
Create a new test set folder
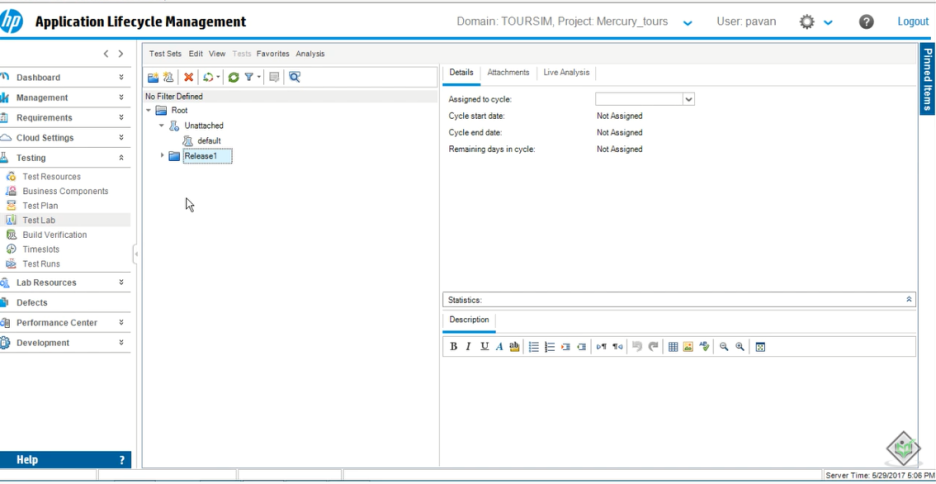[x=153, y=77]
